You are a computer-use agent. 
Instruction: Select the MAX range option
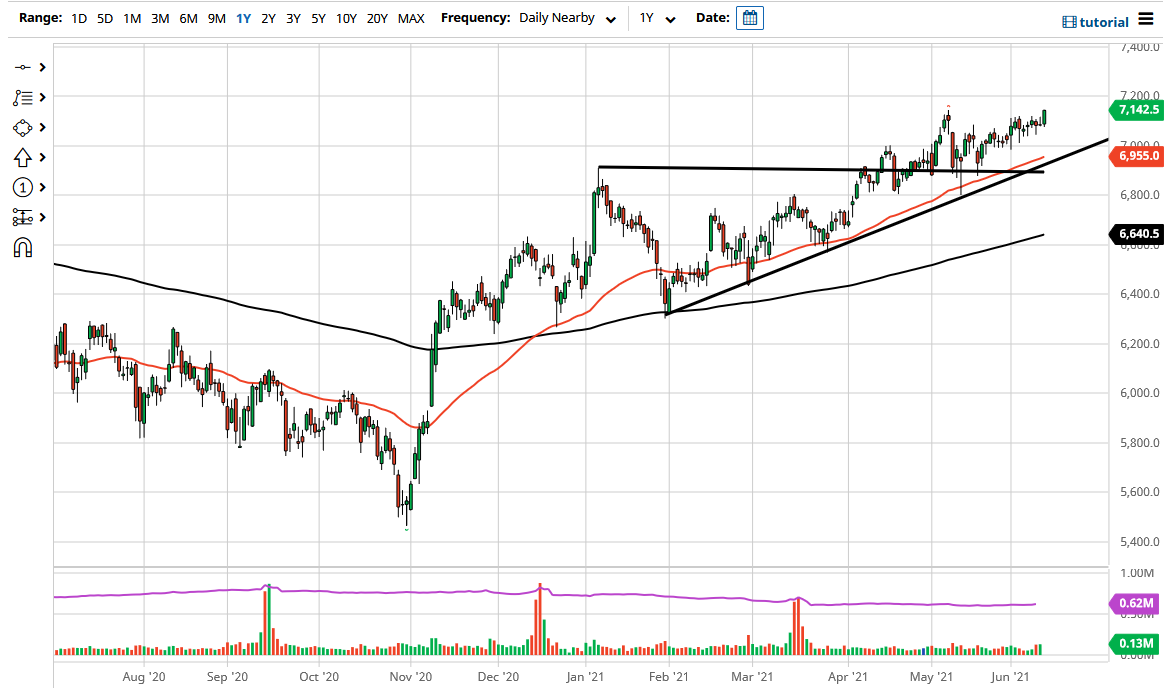410,17
